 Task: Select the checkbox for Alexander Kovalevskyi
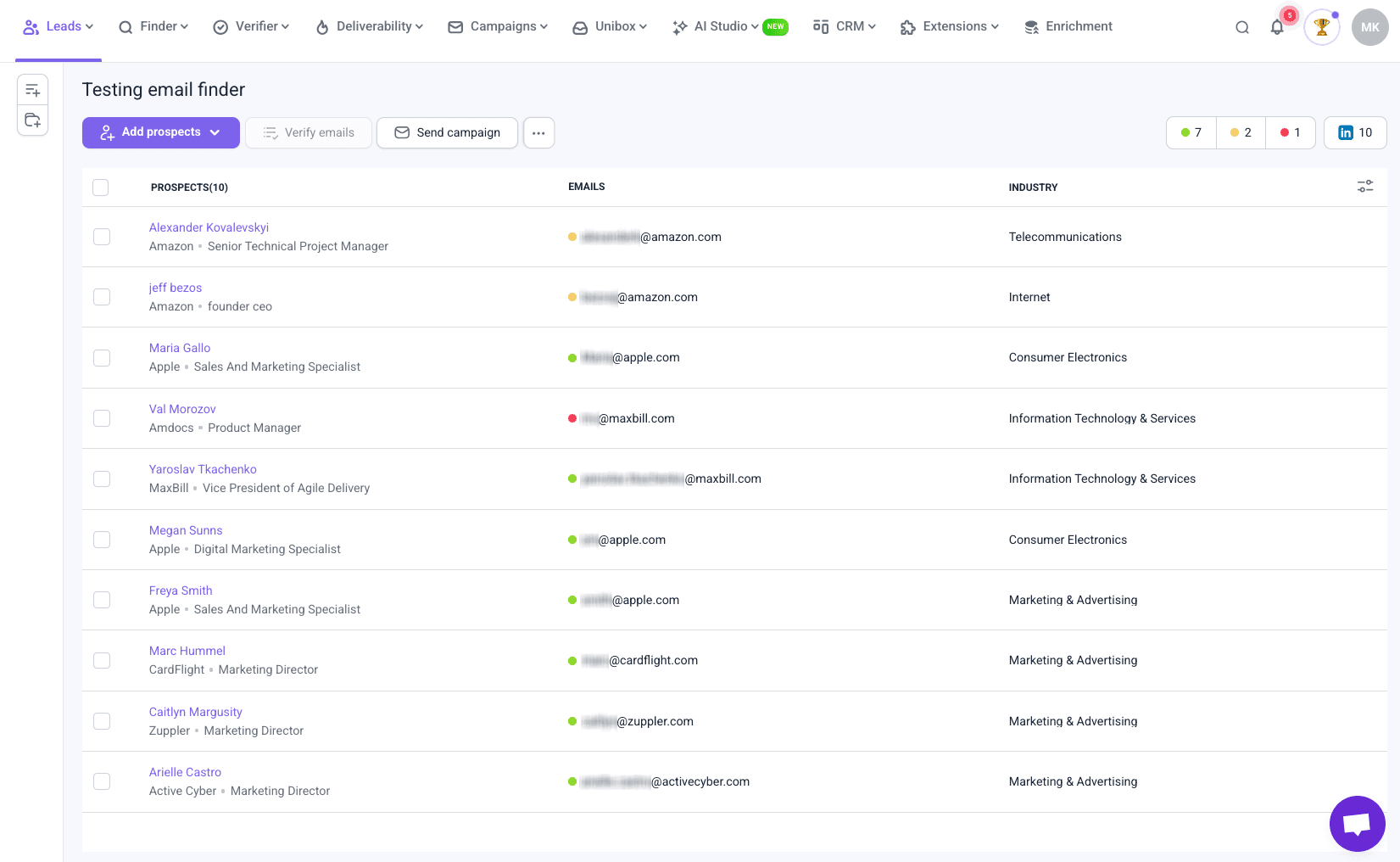(102, 237)
